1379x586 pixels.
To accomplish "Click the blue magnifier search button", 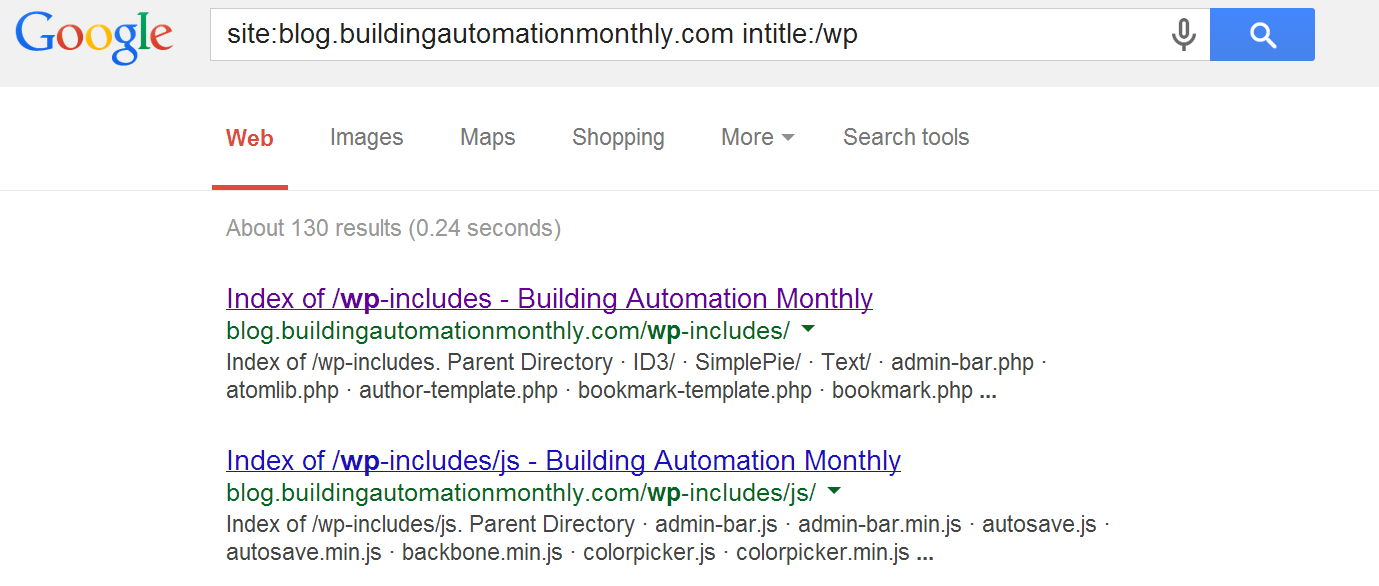I will 1262,35.
